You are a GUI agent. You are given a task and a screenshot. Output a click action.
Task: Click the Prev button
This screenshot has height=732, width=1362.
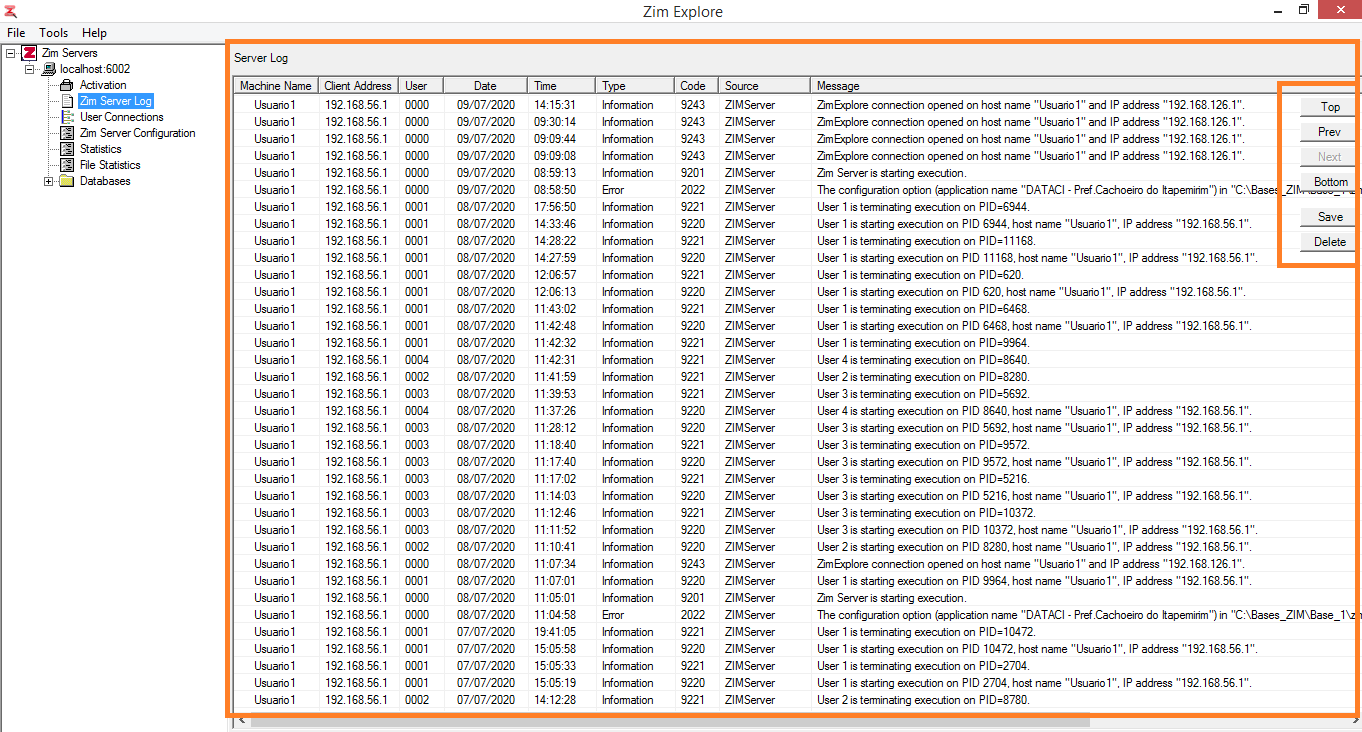(x=1329, y=132)
